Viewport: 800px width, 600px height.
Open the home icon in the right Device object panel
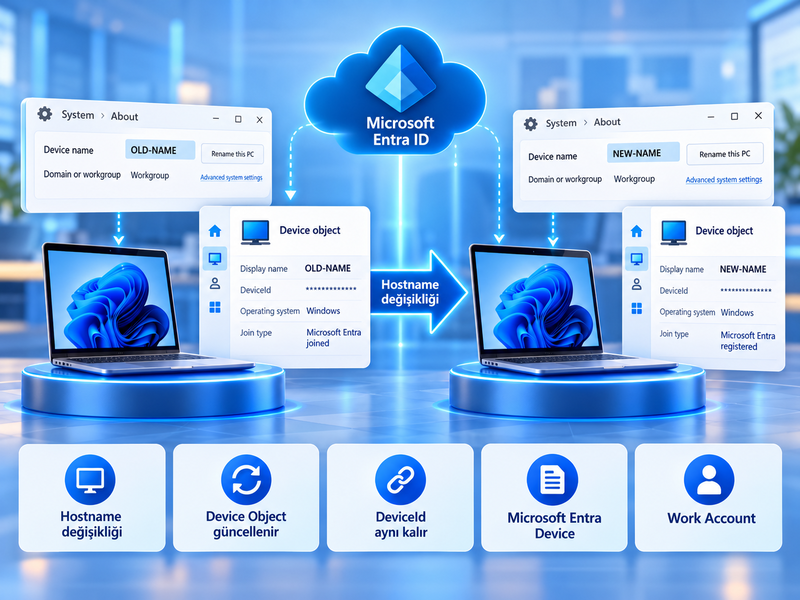[636, 231]
